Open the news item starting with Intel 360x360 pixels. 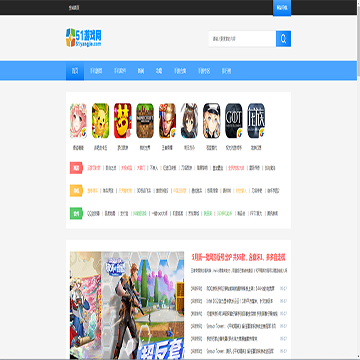[x=239, y=301]
